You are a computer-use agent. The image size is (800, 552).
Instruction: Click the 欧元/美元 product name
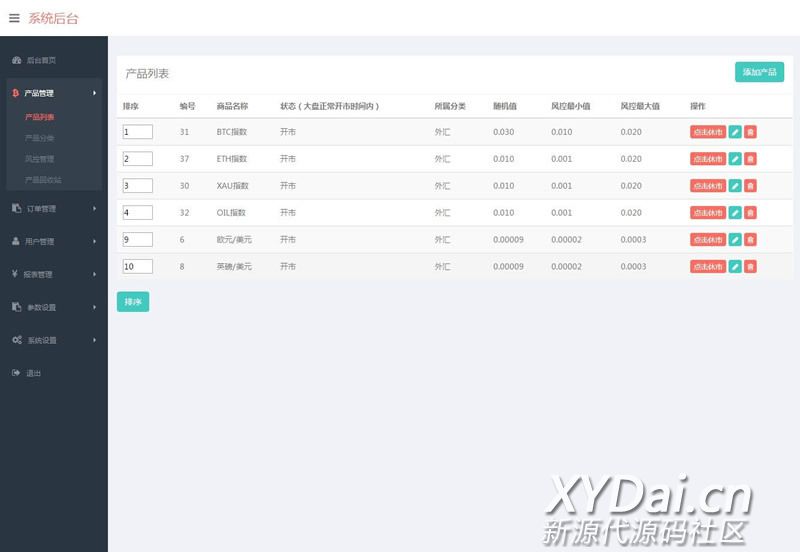point(234,239)
